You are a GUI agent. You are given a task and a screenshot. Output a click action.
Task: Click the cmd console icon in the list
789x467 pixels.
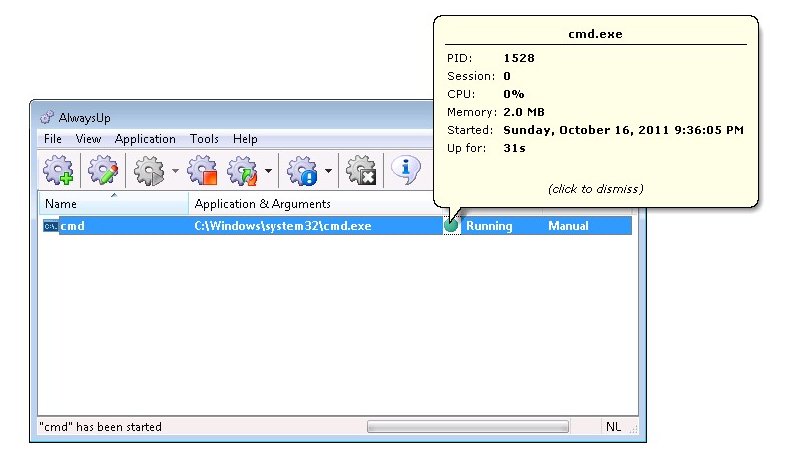(x=50, y=226)
